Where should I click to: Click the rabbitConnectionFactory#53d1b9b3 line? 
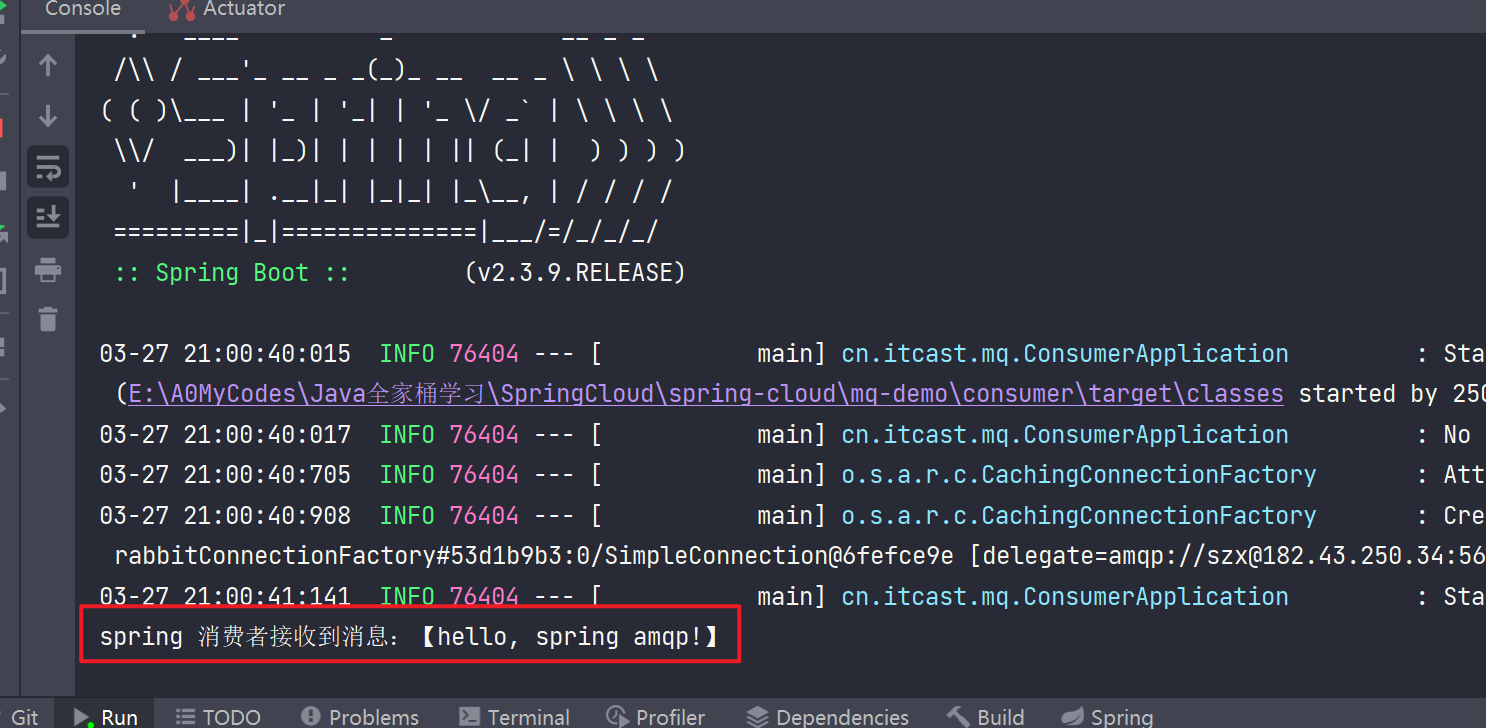pyautogui.click(x=800, y=556)
